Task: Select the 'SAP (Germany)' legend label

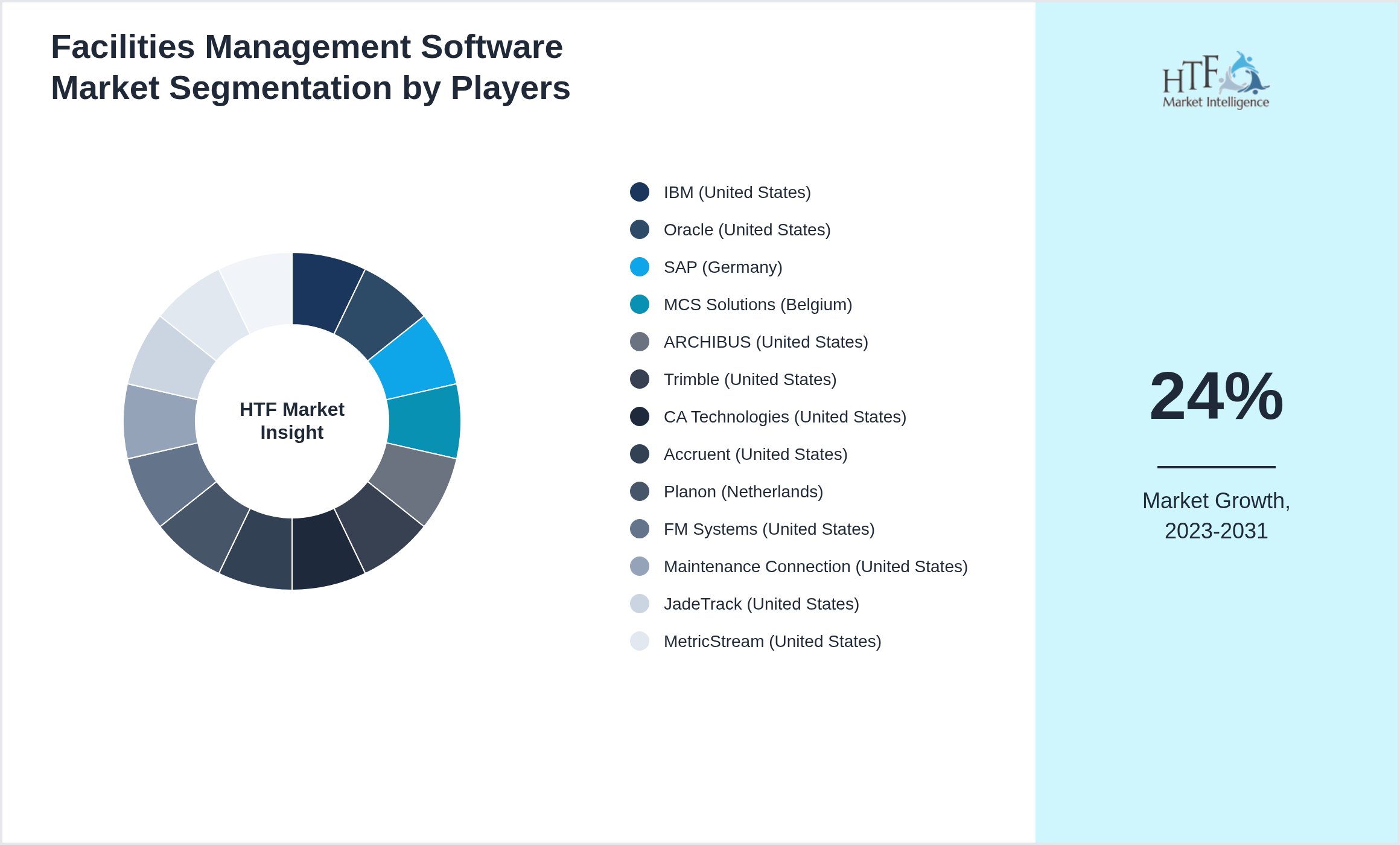Action: point(723,267)
